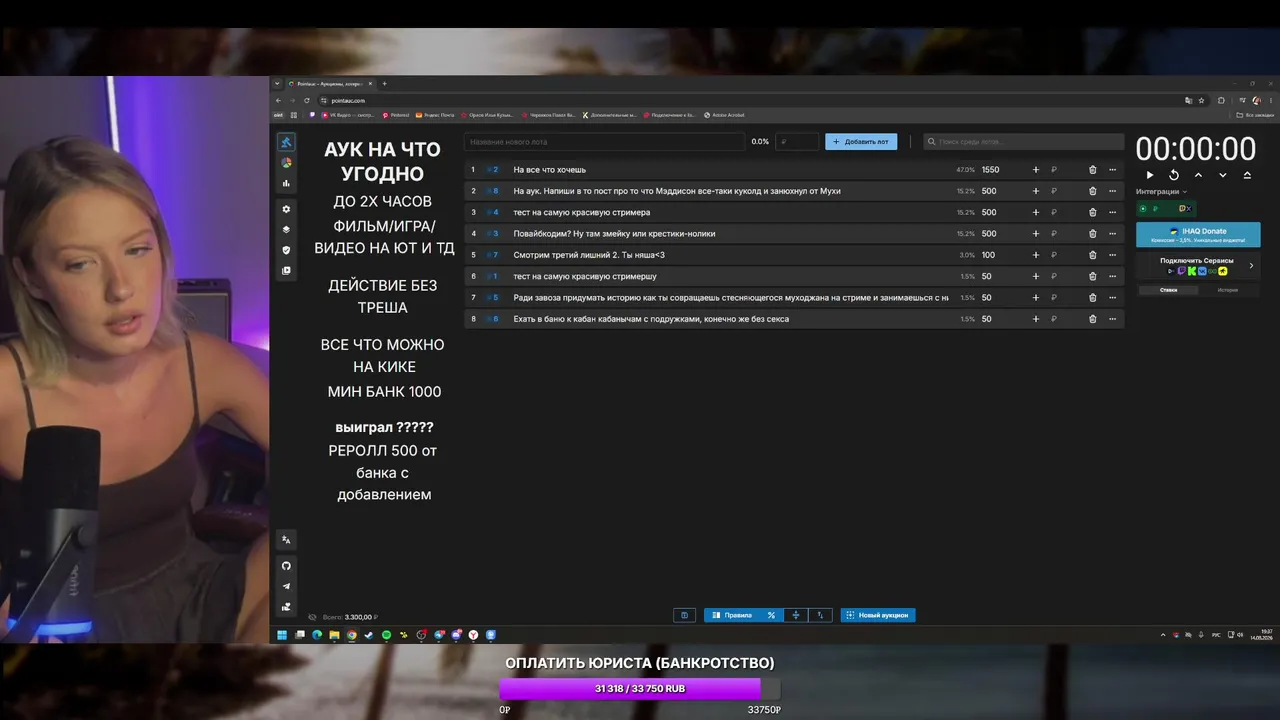Click the 00:00:00 timer display
The width and height of the screenshot is (1280, 720).
coord(1196,149)
